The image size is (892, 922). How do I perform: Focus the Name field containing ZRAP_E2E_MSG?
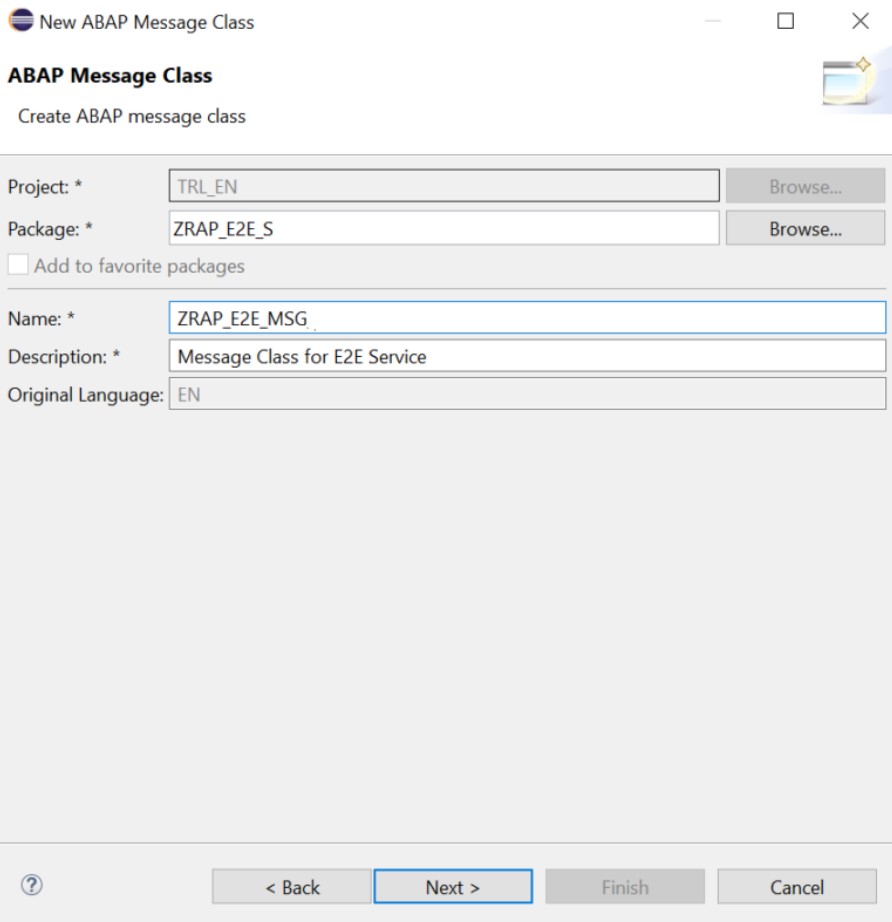[x=527, y=319]
